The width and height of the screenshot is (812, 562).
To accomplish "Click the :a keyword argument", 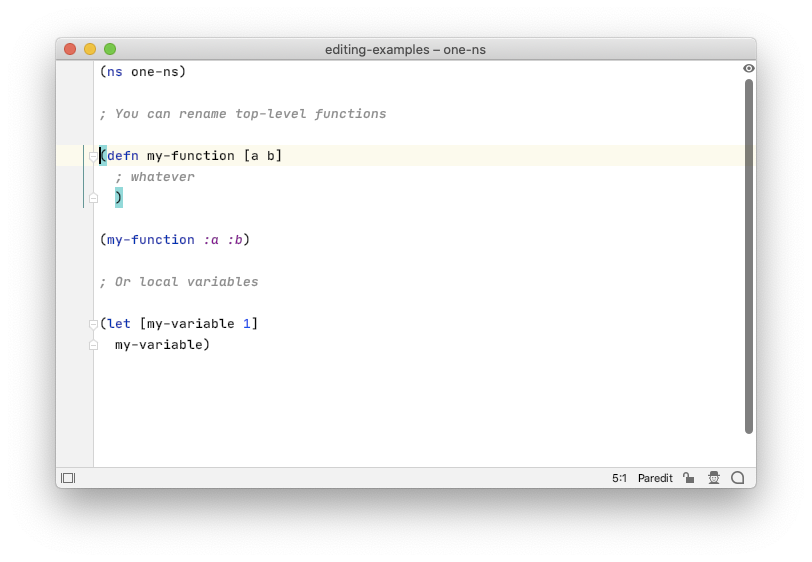I will pyautogui.click(x=211, y=240).
